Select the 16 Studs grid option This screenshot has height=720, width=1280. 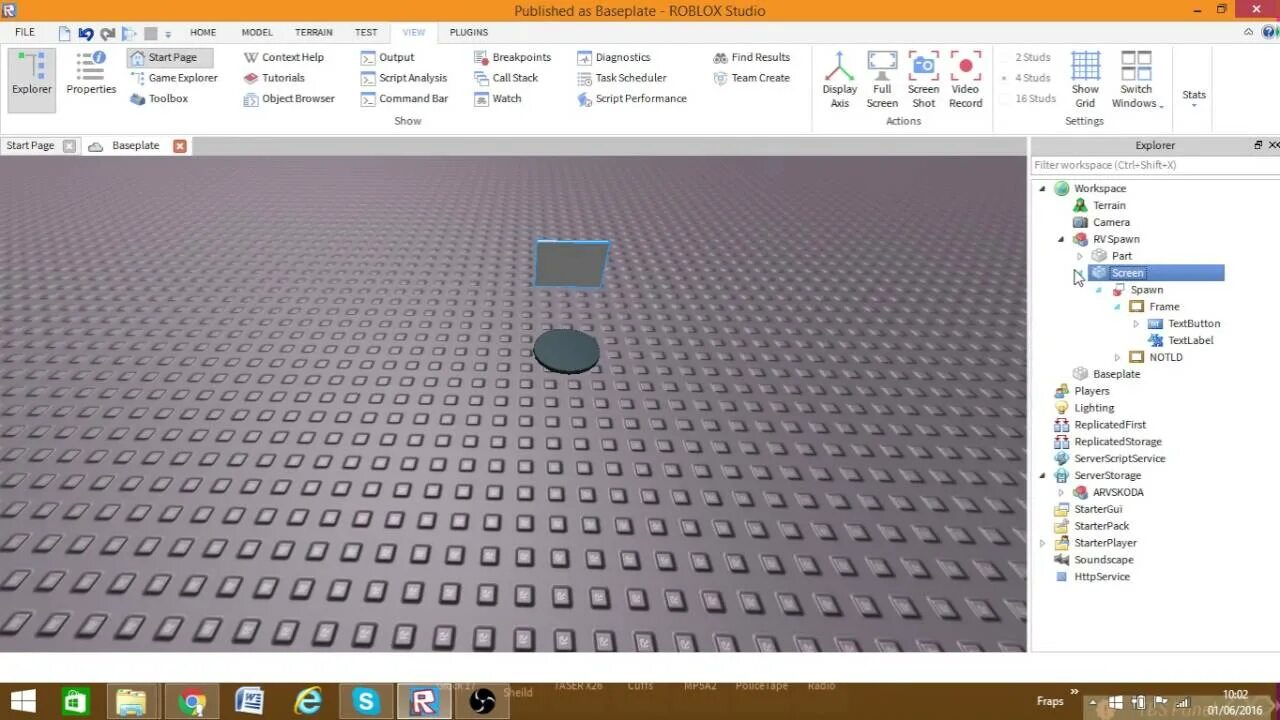pos(1030,99)
